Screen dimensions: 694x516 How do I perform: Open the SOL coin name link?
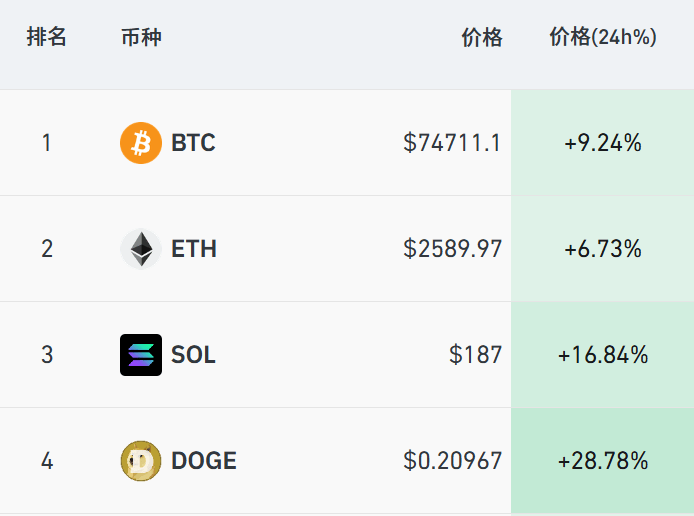[193, 355]
